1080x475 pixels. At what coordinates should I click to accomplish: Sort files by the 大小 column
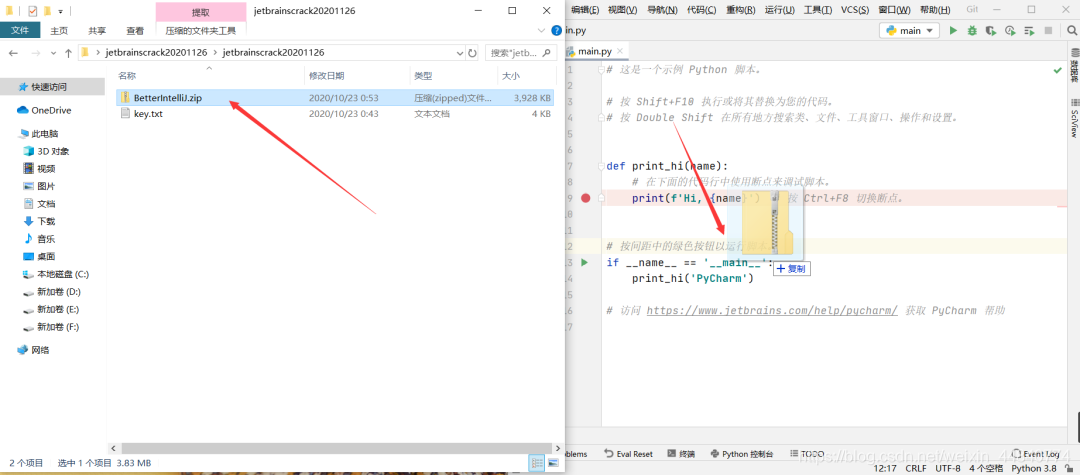pyautogui.click(x=510, y=76)
